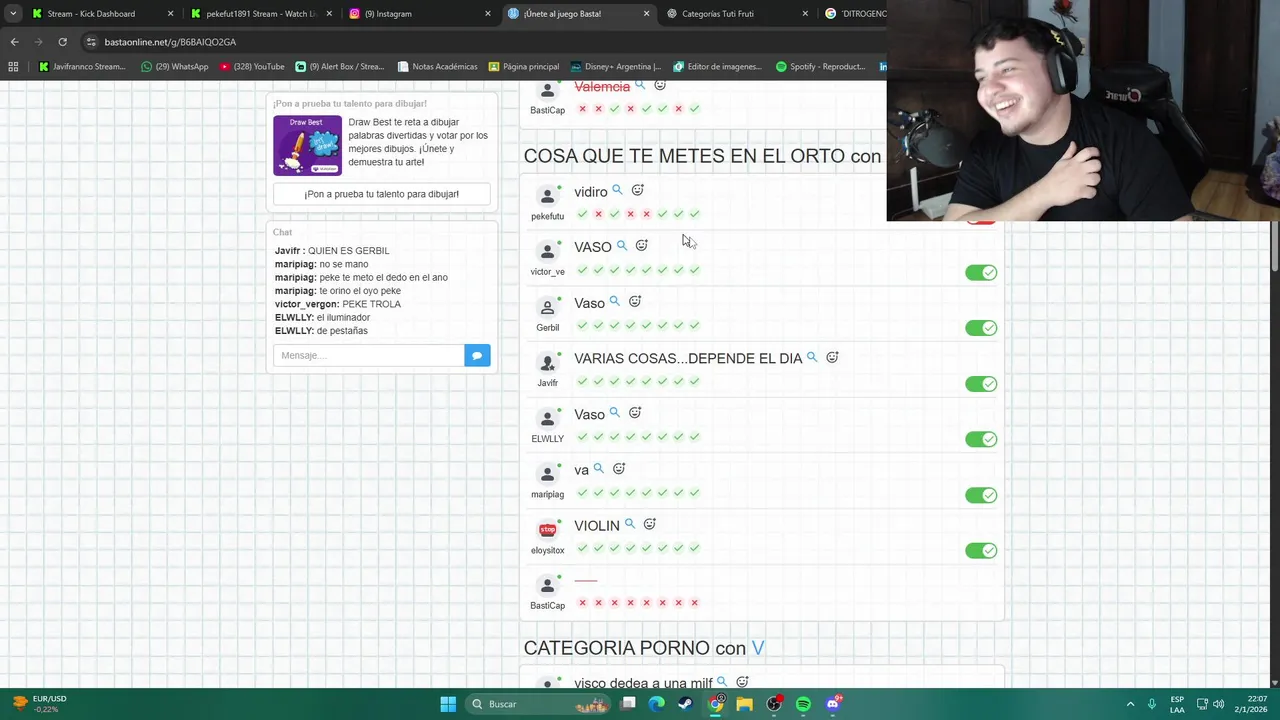This screenshot has height=720, width=1280.
Task: React to Gerbil's 'Vaso' answer
Action: click(x=634, y=301)
